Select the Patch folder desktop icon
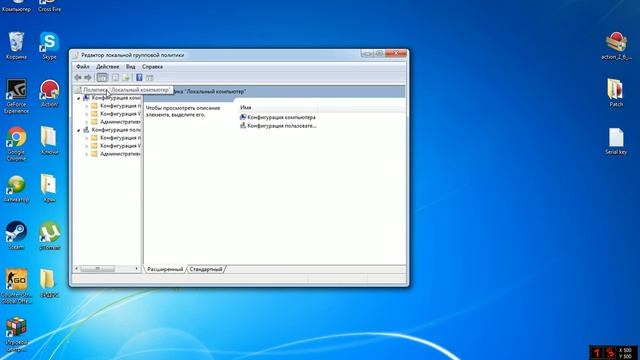The image size is (640, 360). point(616,93)
